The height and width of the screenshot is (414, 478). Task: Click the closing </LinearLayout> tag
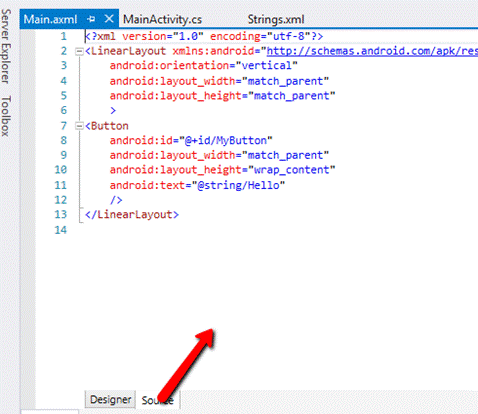pos(132,214)
